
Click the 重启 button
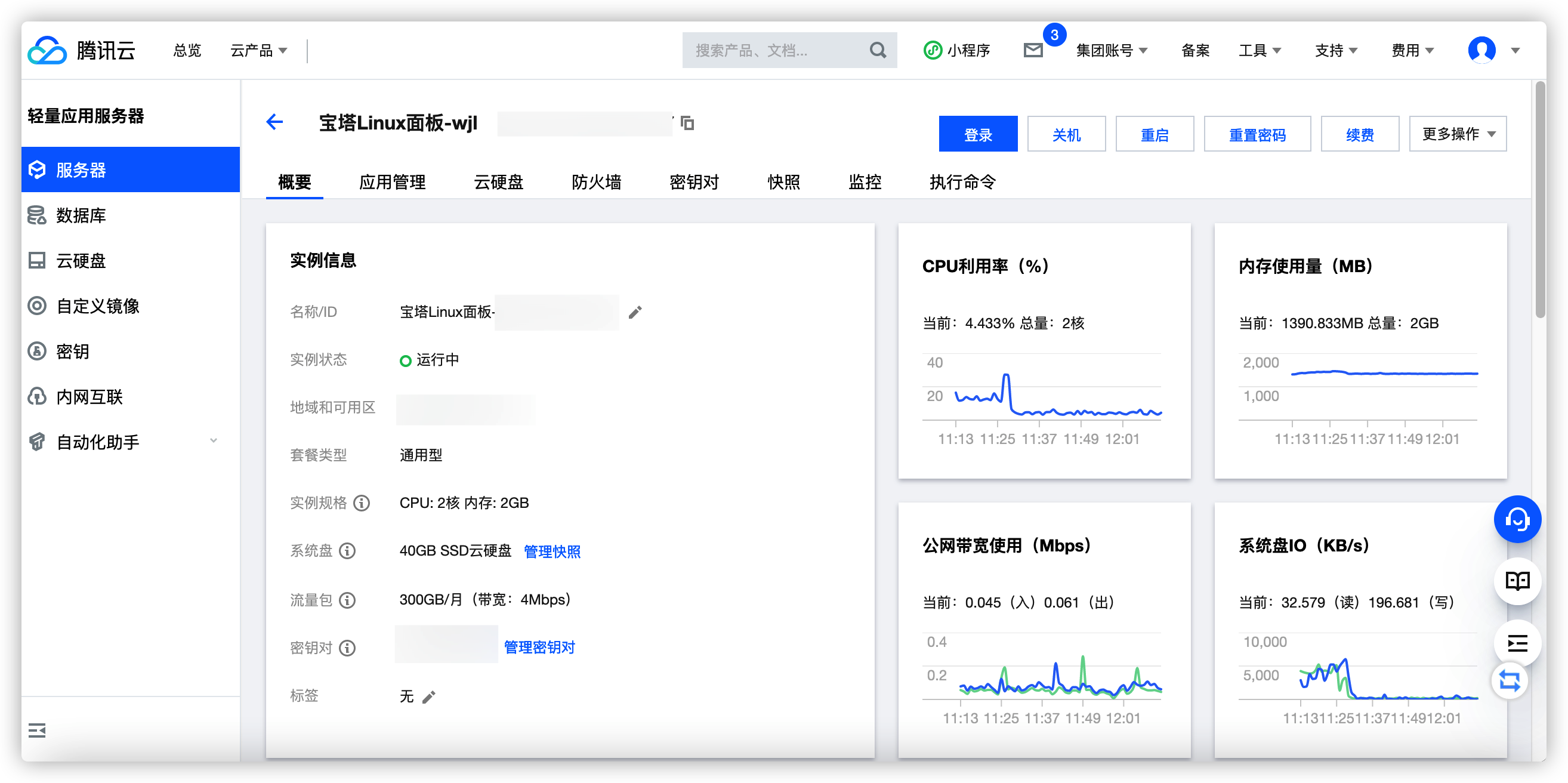click(1155, 134)
